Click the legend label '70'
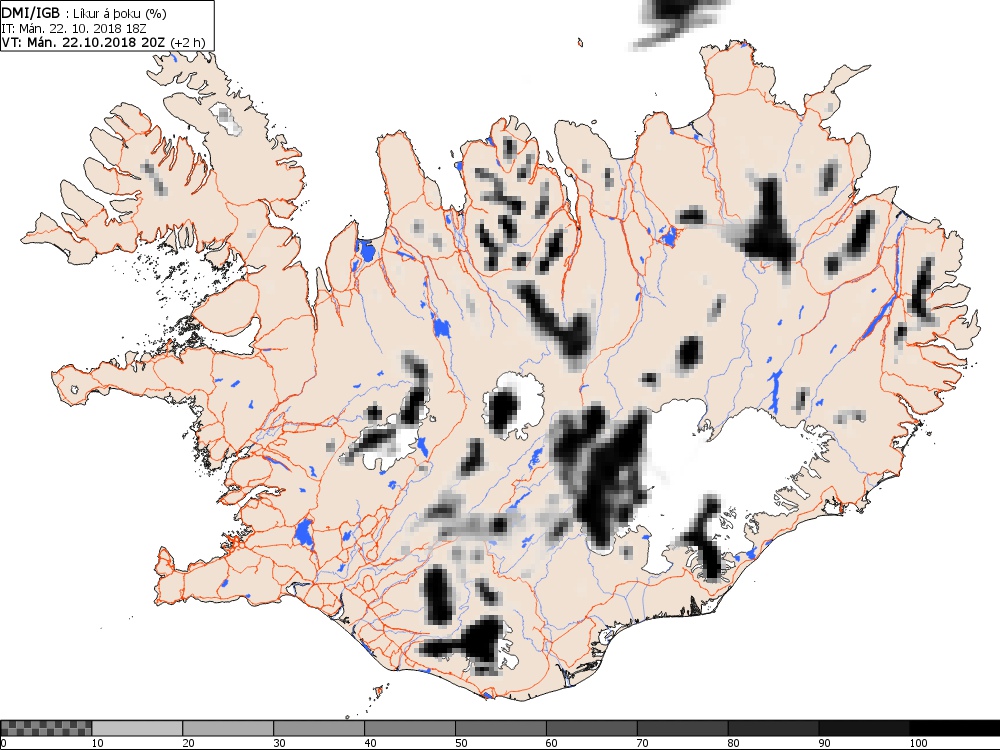Screen dimensions: 1000x750 [x=643, y=743]
